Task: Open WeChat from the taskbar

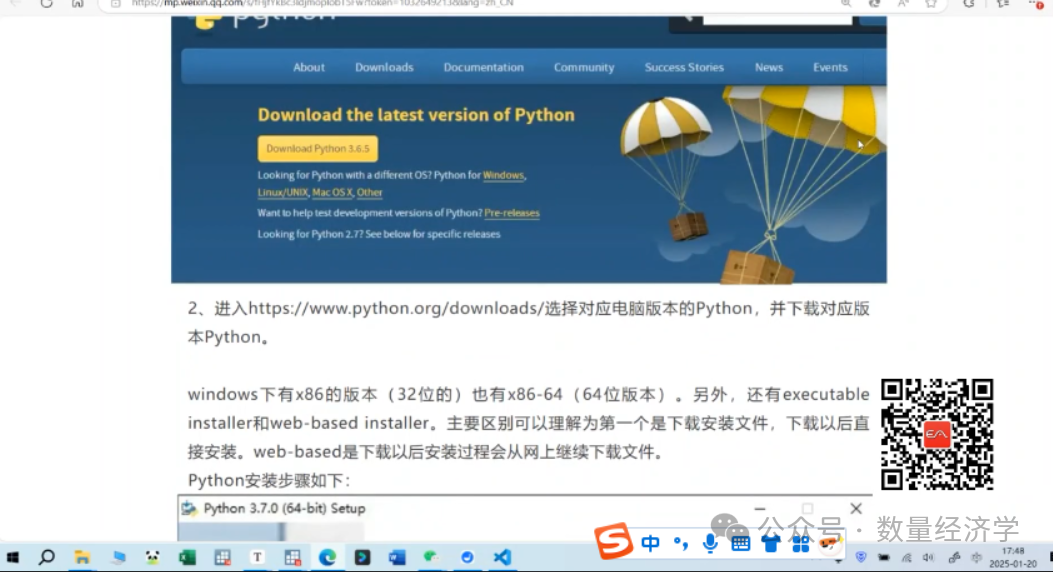Action: click(x=431, y=557)
